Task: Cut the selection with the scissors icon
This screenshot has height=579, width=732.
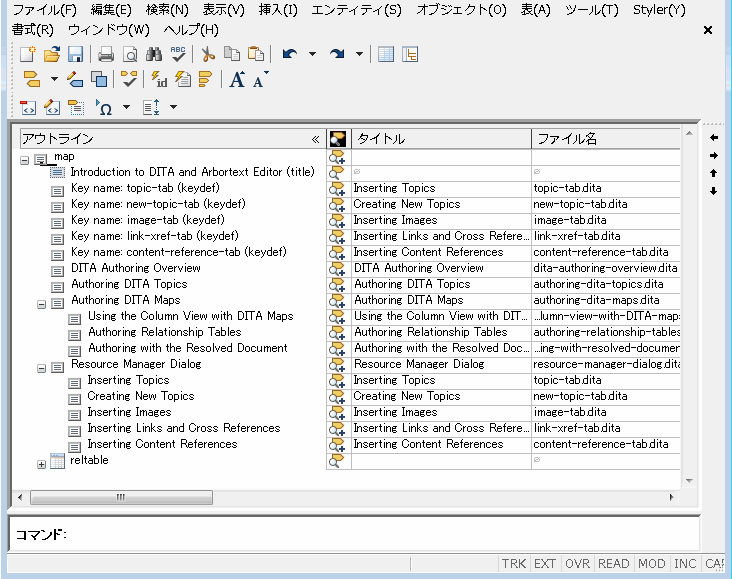Action: coord(208,54)
